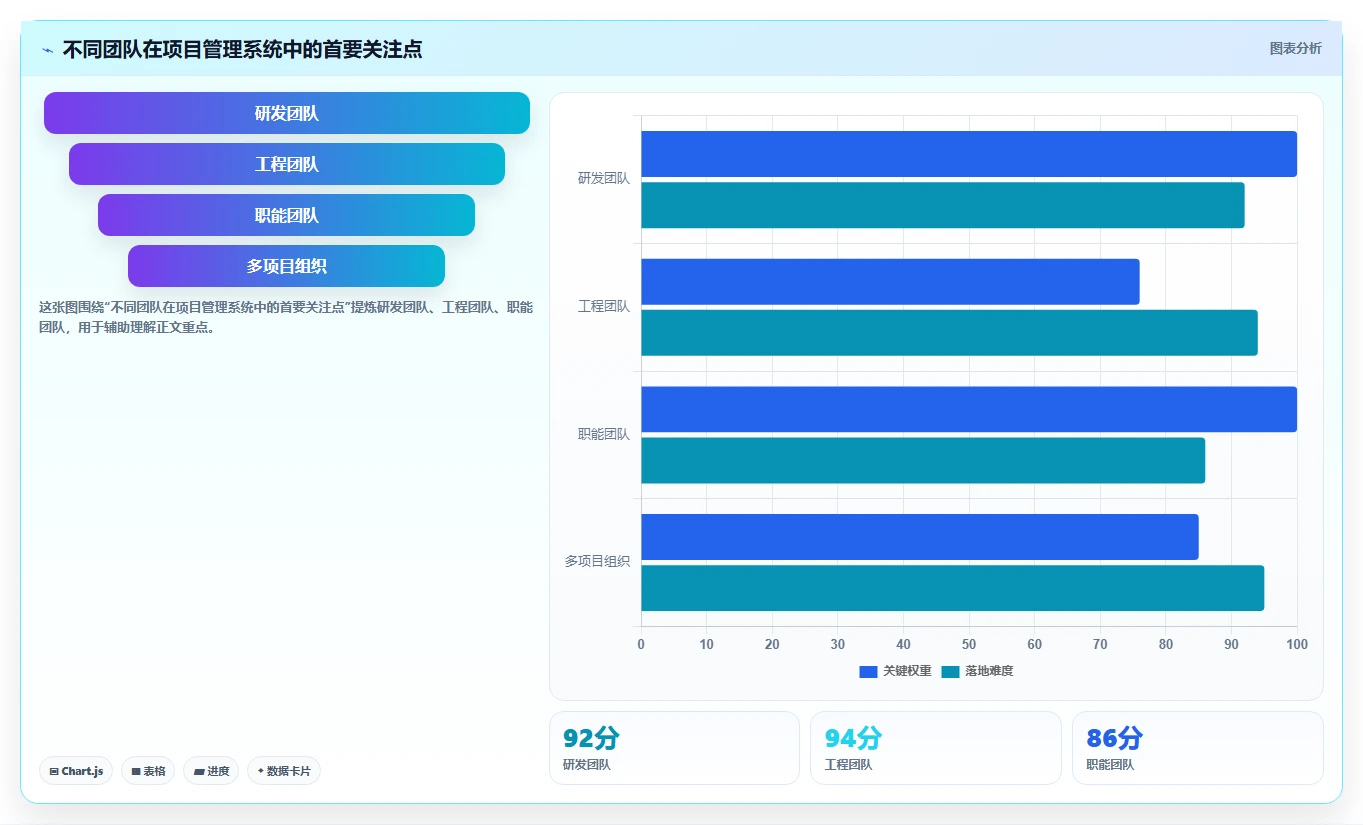Select the 多项目组织 funnel bar
Image resolution: width=1363 pixels, height=825 pixels.
(286, 266)
